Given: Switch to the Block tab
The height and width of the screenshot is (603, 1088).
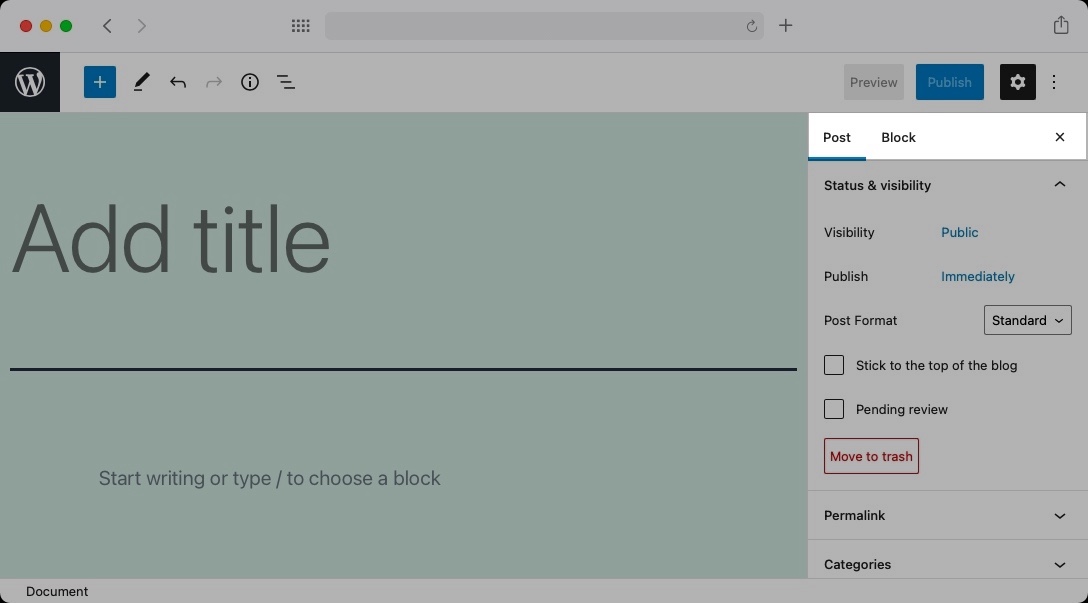Looking at the screenshot, I should point(897,137).
